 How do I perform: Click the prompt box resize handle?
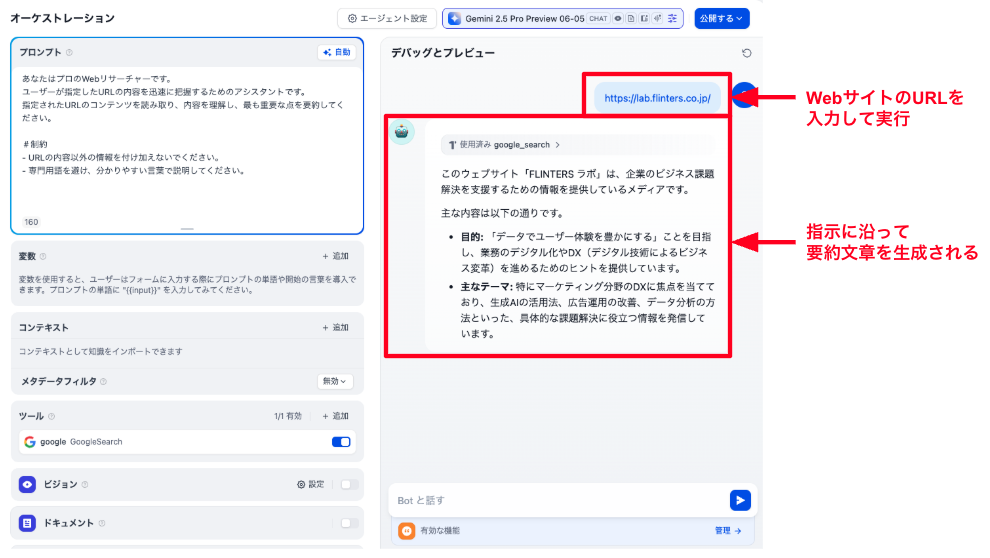pos(187,229)
